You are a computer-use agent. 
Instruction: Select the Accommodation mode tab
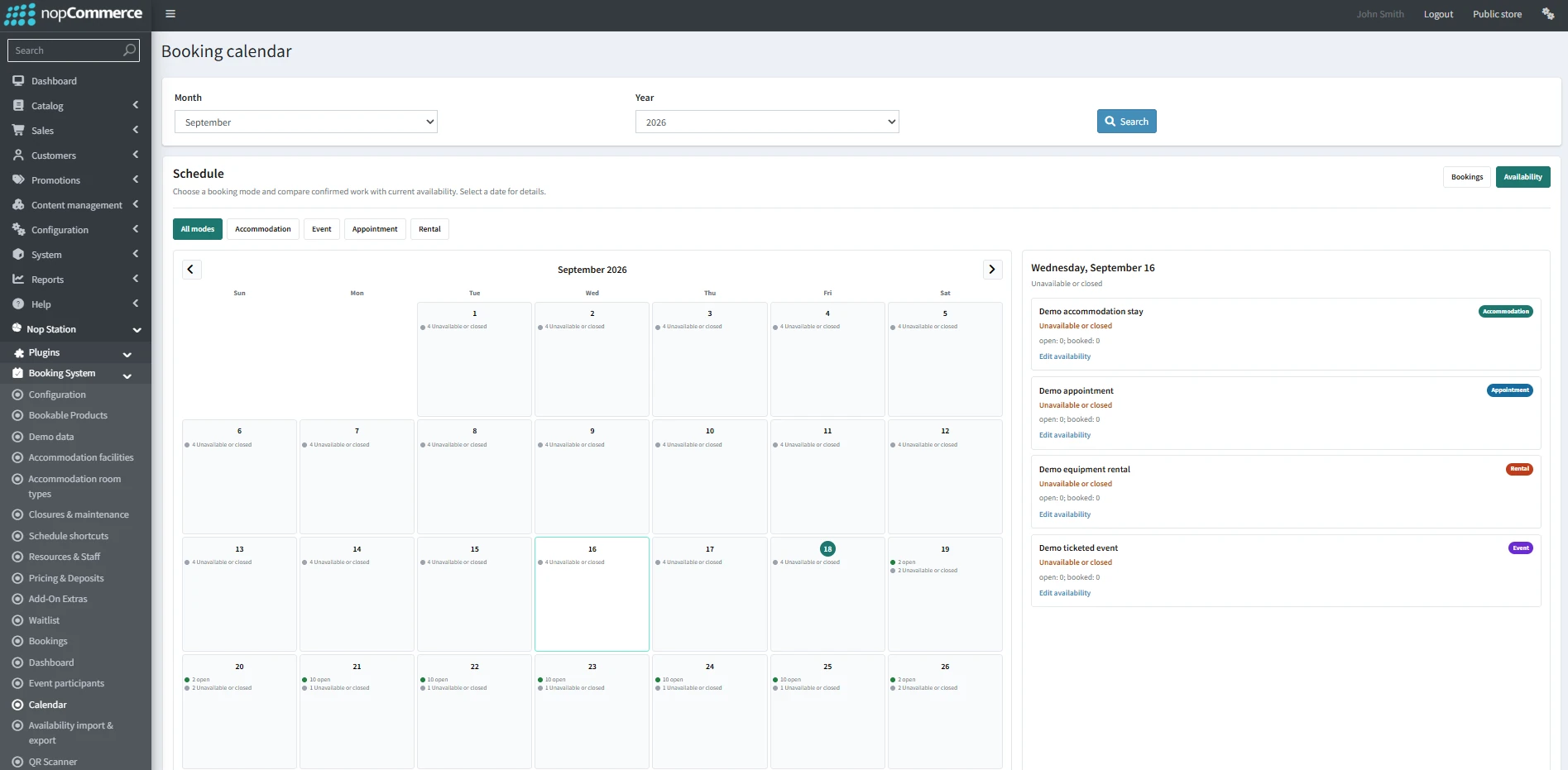pos(263,229)
